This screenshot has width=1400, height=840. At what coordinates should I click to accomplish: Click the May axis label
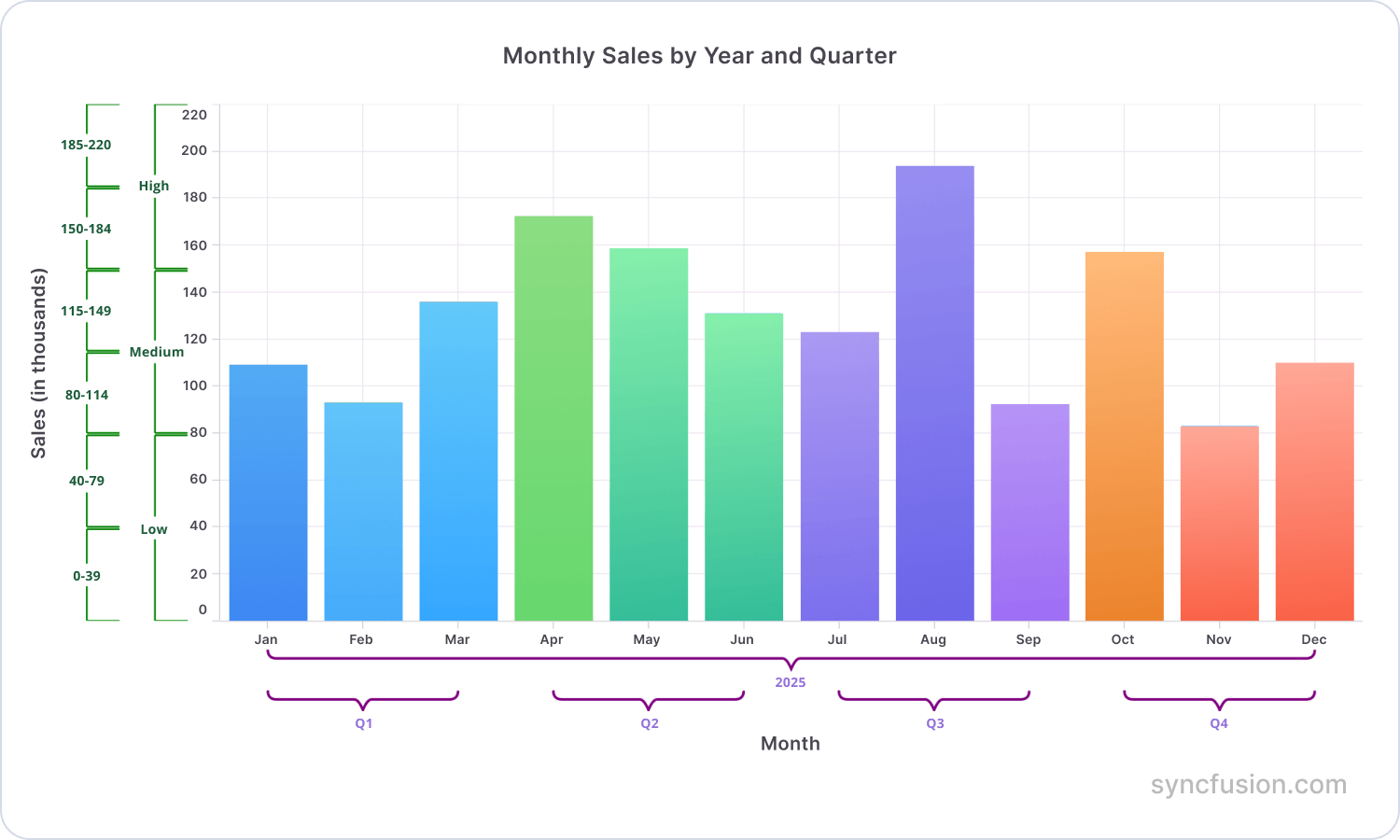[x=647, y=639]
